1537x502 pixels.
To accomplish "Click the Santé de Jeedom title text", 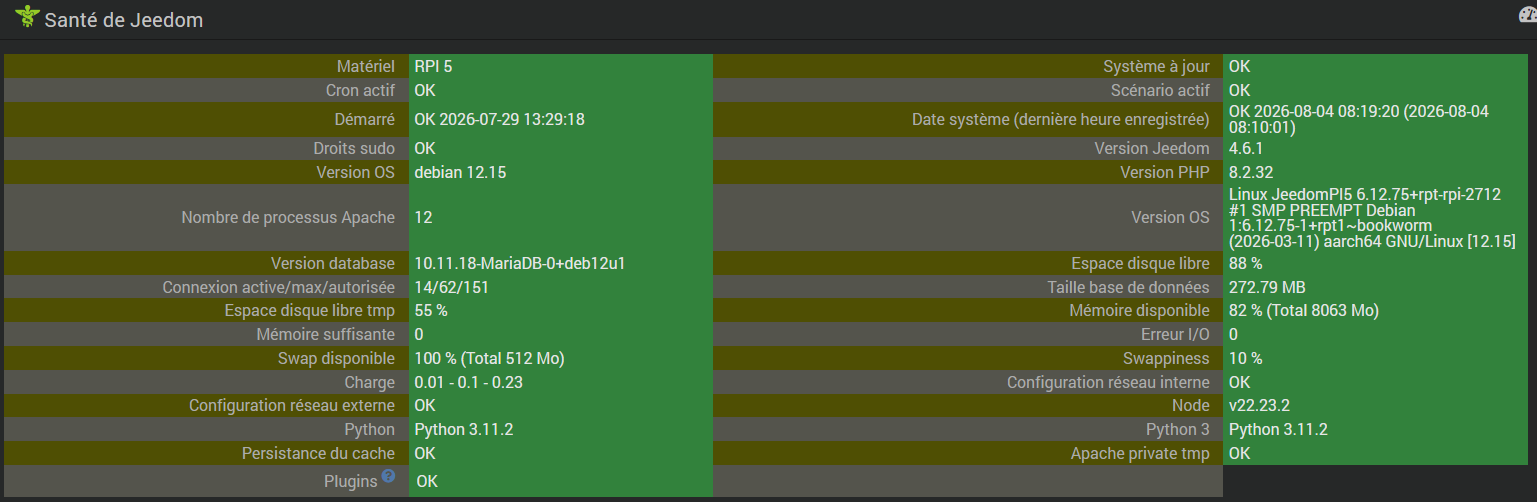I will pyautogui.click(x=124, y=19).
